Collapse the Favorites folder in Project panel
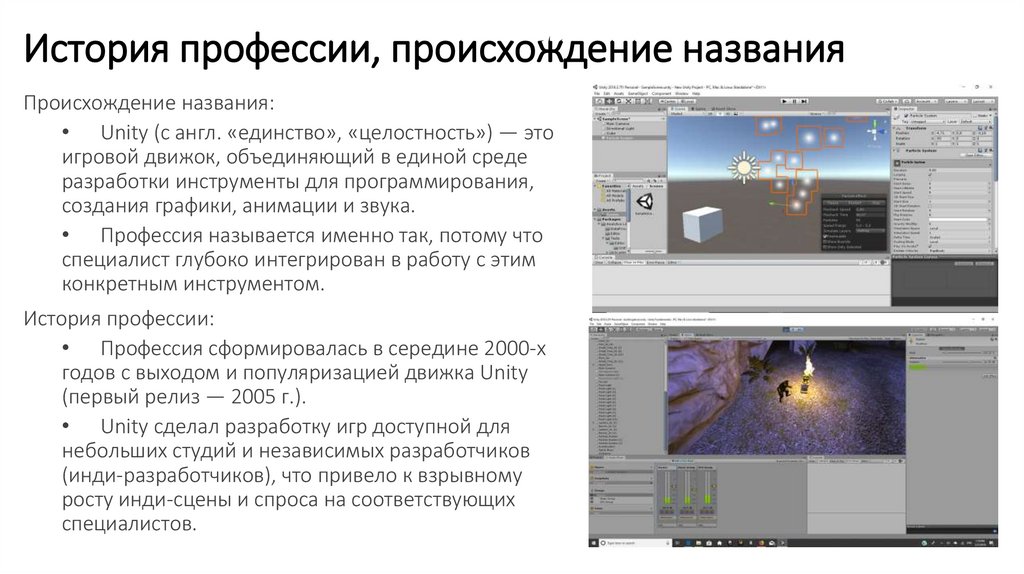The height and width of the screenshot is (574, 1024). (x=595, y=186)
